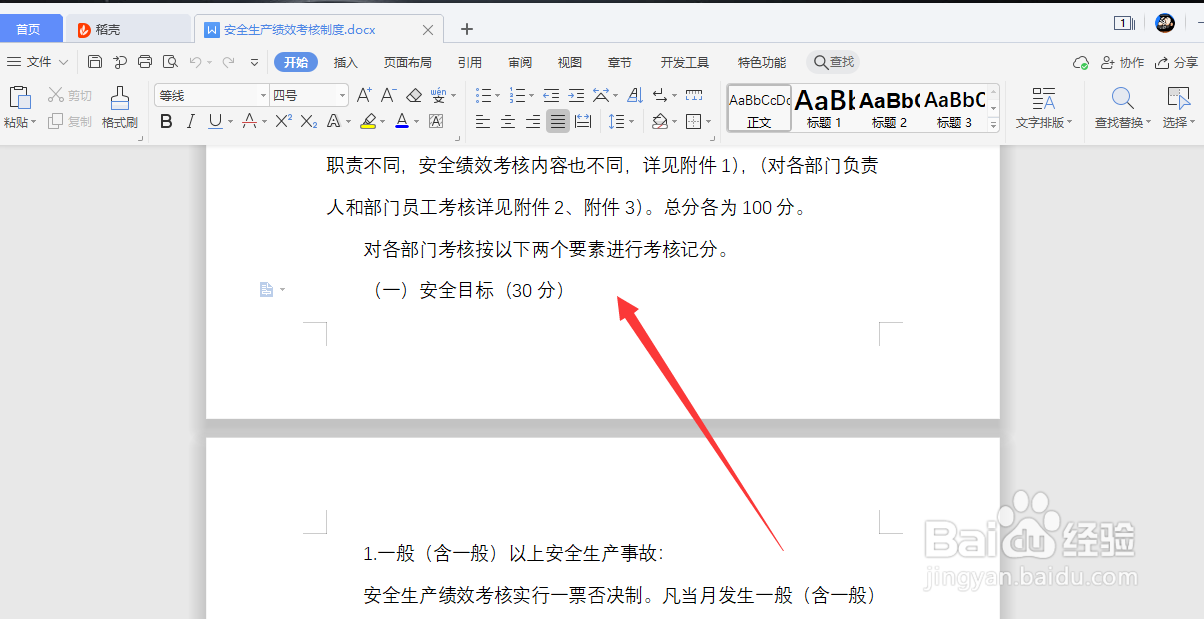Open the Select (选择) dropdown
The height and width of the screenshot is (619, 1204).
(1177, 122)
